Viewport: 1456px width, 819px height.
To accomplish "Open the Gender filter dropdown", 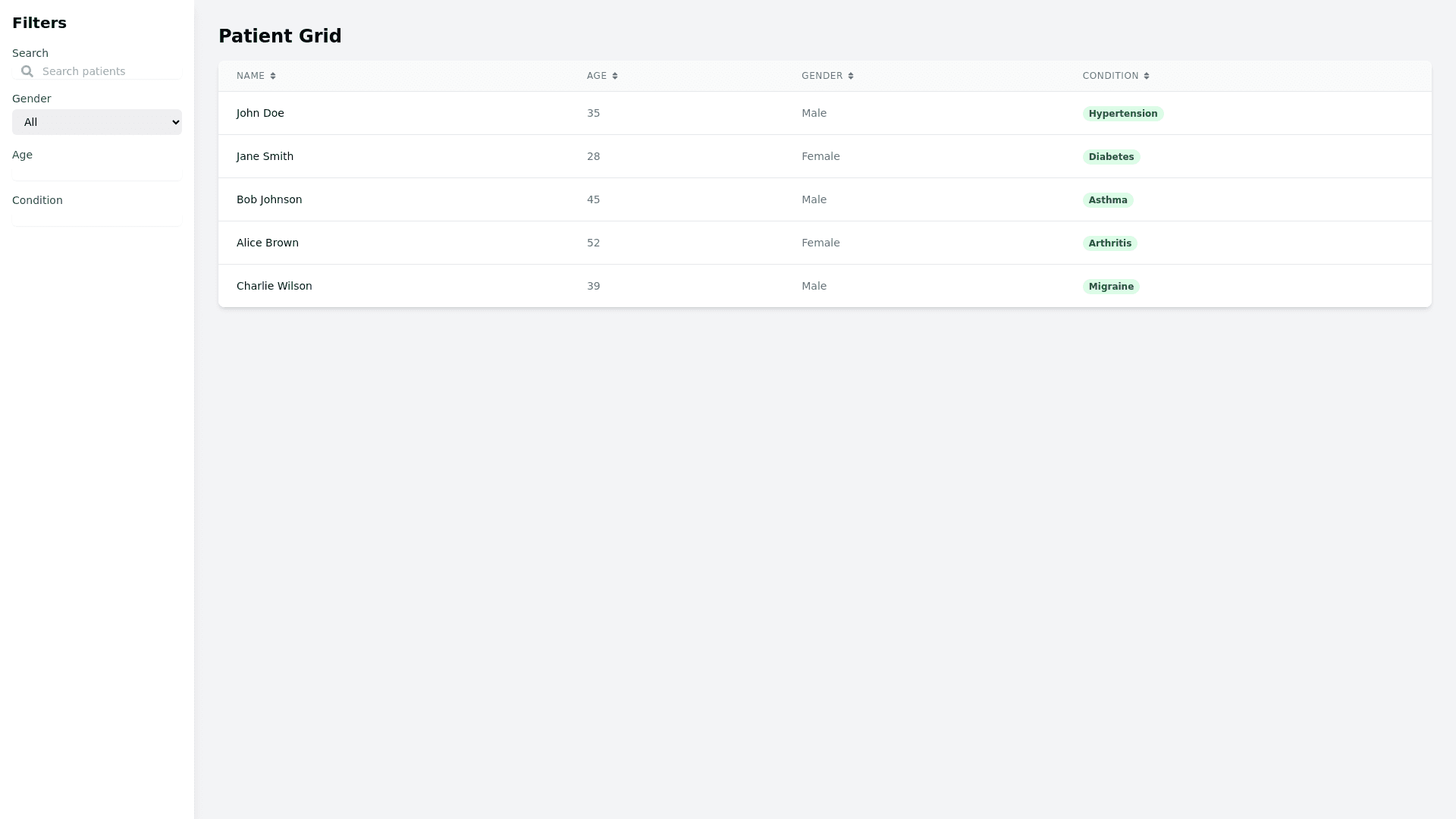I will [x=97, y=122].
